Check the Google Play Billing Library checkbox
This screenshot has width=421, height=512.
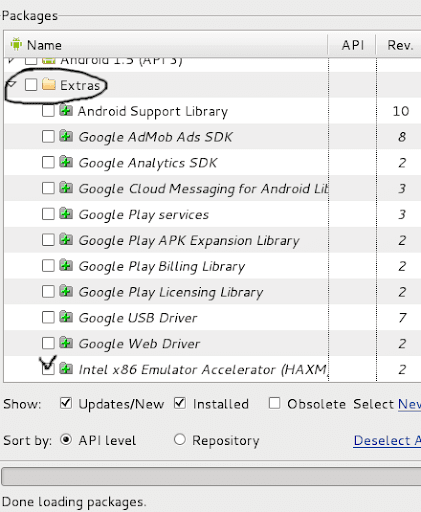48,266
